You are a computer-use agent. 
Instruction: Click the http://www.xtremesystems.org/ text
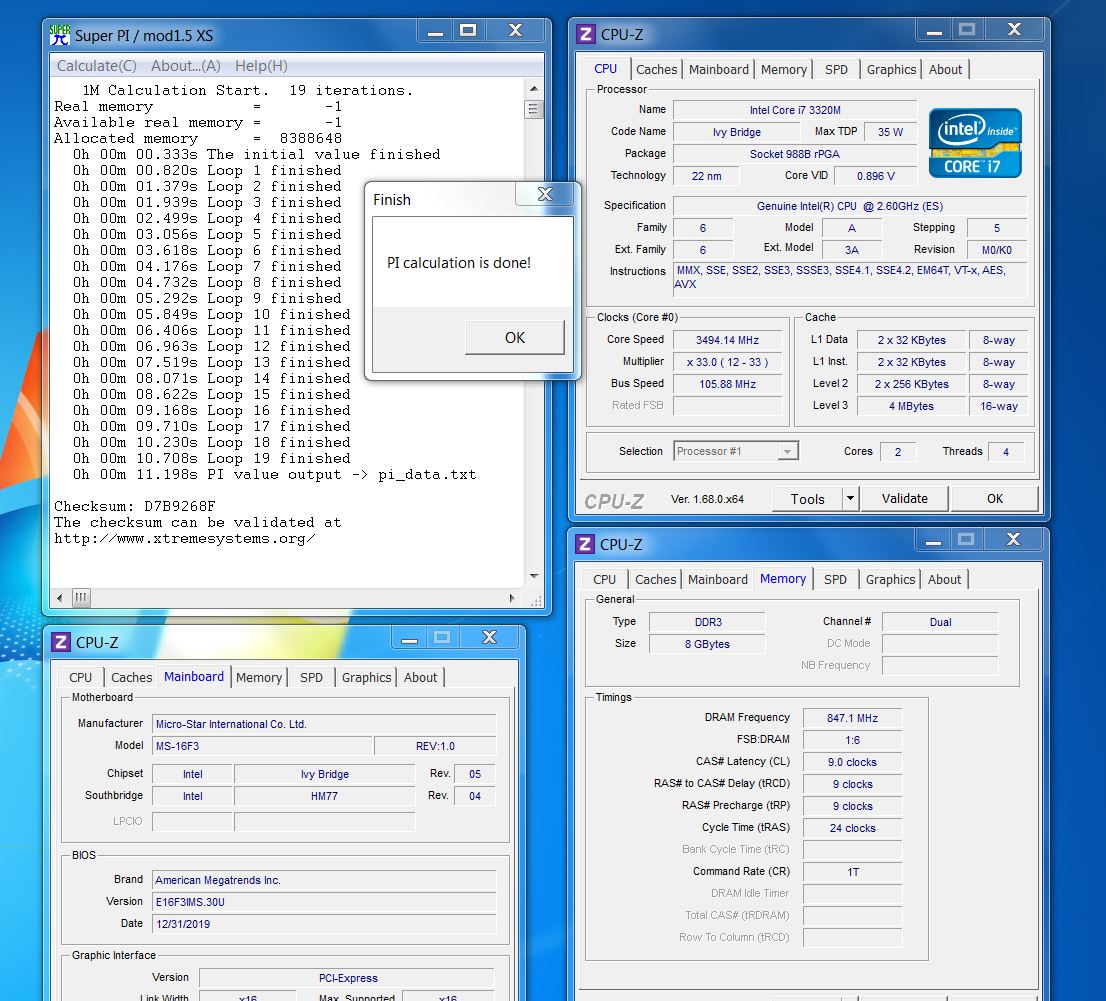185,539
